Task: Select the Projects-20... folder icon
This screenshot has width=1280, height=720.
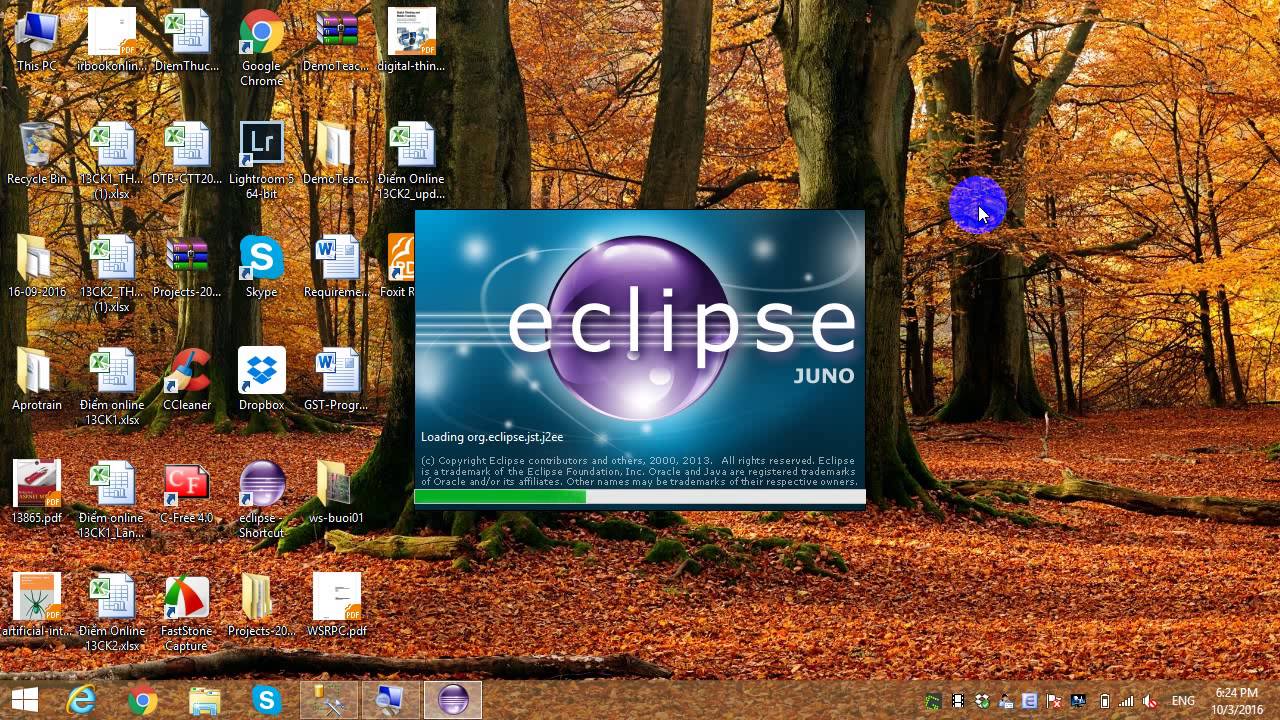Action: point(261,605)
